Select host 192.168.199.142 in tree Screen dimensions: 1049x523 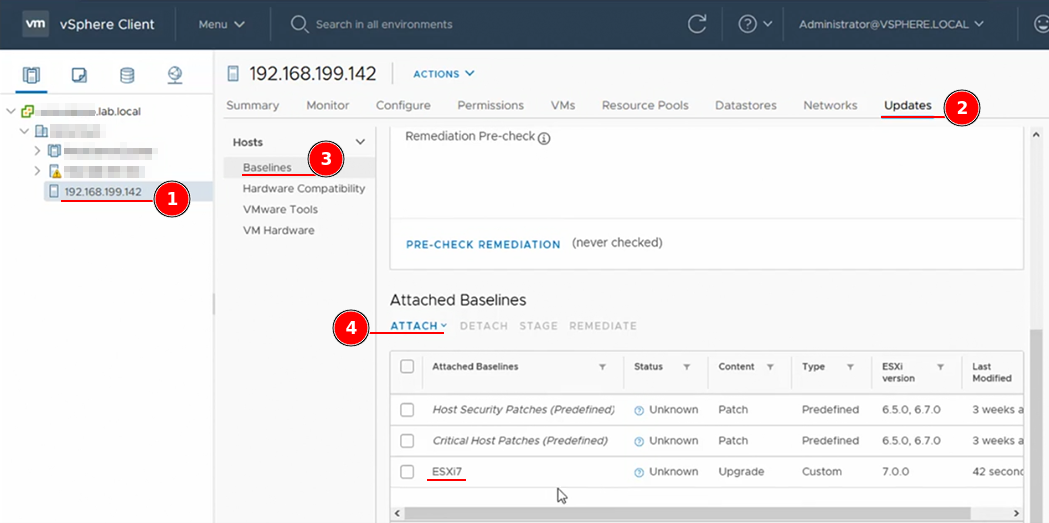coord(103,192)
